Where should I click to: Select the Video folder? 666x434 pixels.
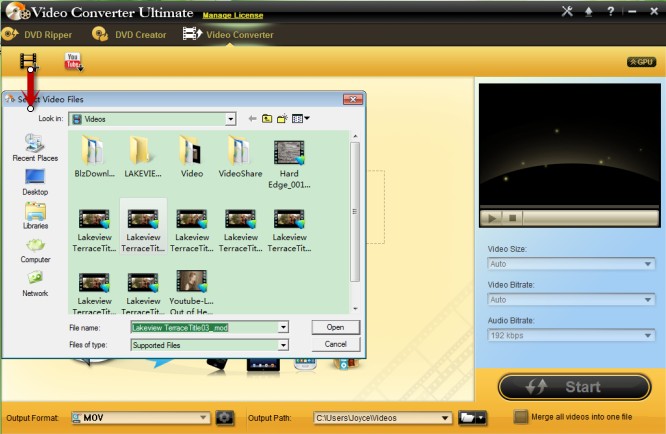pos(192,156)
